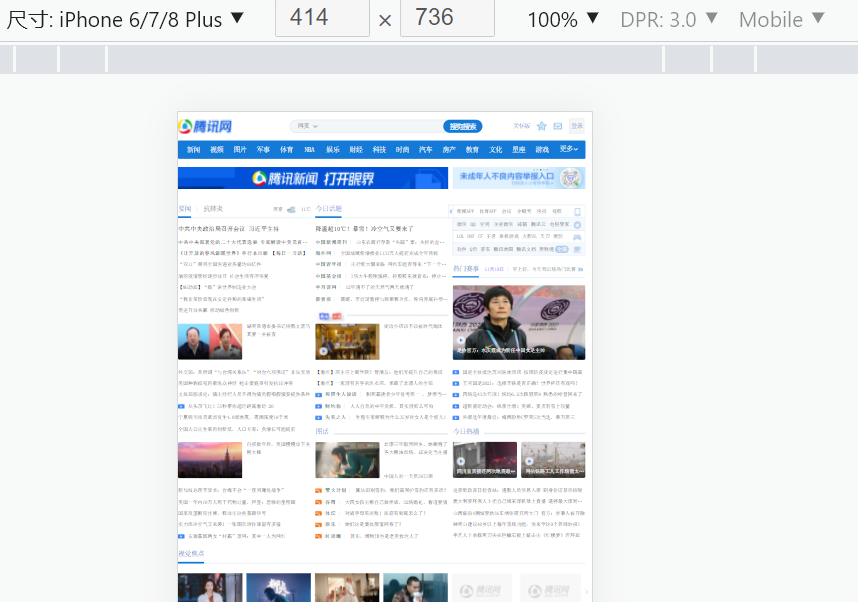The height and width of the screenshot is (602, 858).
Task: Click the blue search button
Action: tap(462, 126)
